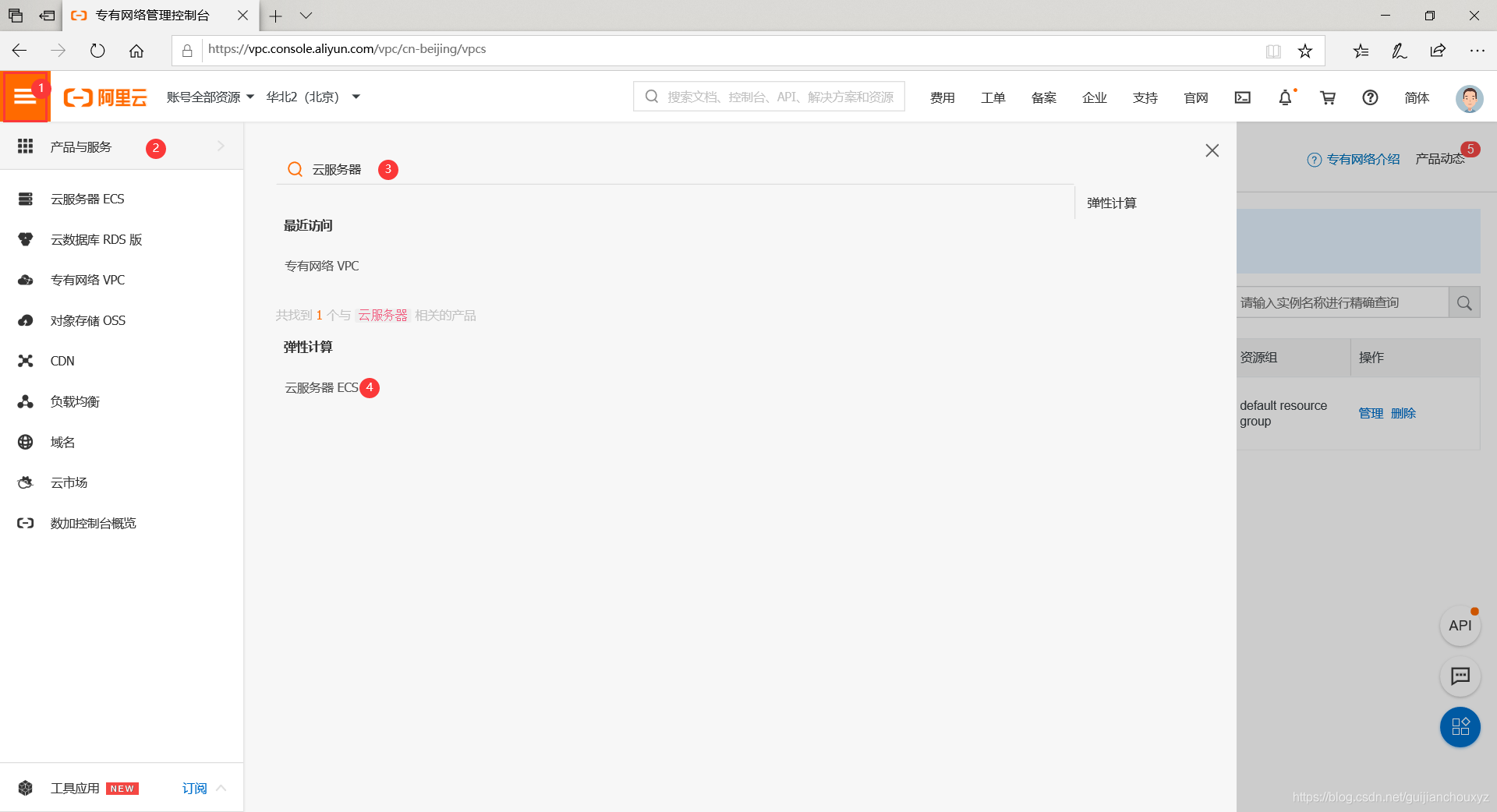Click the VPC cloud icon in sidebar
The image size is (1497, 812).
[26, 280]
